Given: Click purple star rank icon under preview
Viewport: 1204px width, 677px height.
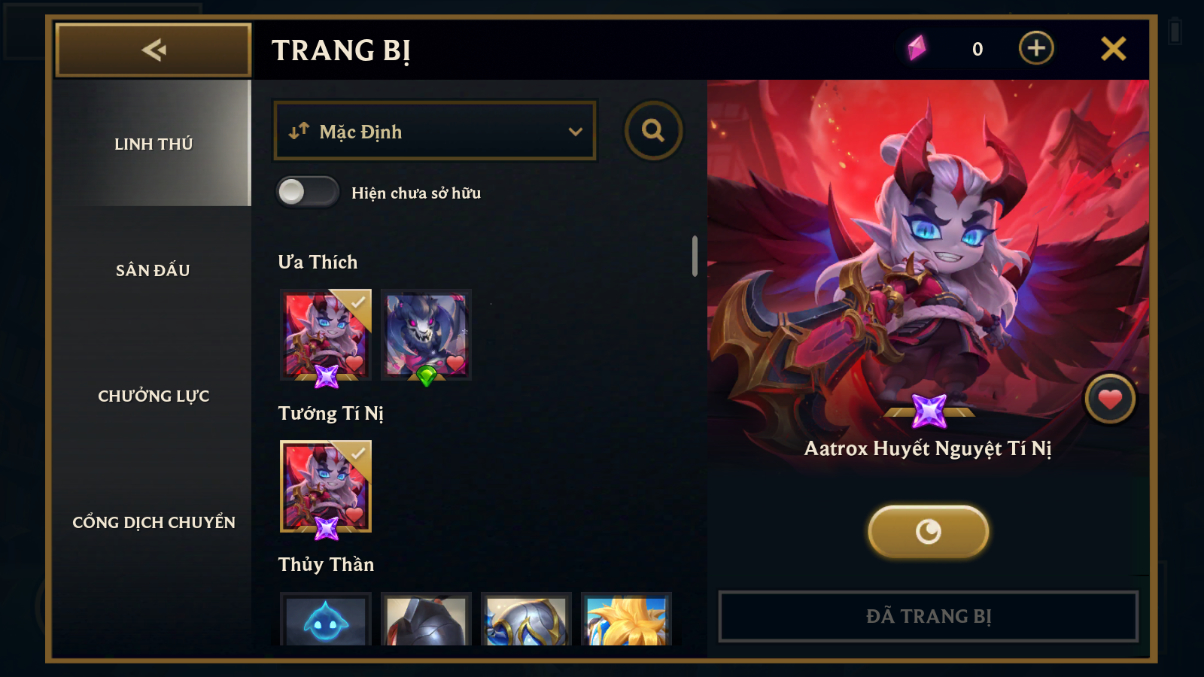Looking at the screenshot, I should [929, 411].
